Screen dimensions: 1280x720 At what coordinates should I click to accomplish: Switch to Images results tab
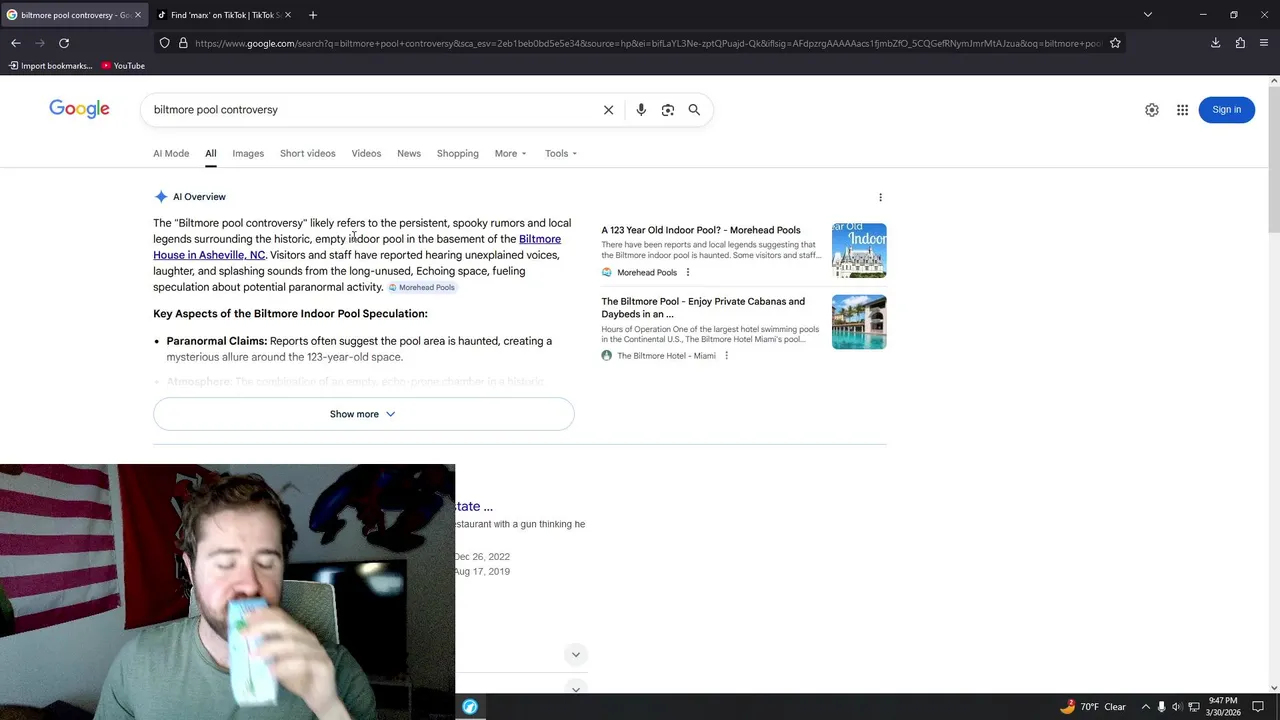(x=248, y=153)
